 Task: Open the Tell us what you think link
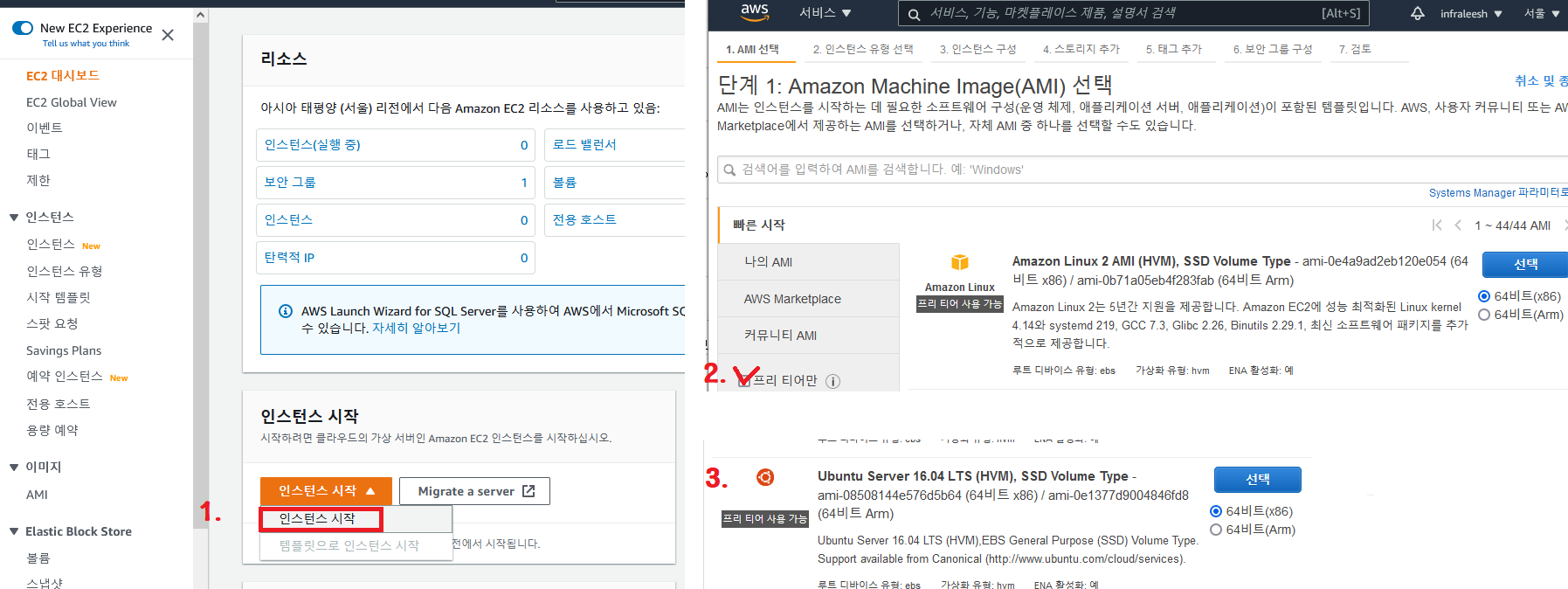tap(86, 44)
